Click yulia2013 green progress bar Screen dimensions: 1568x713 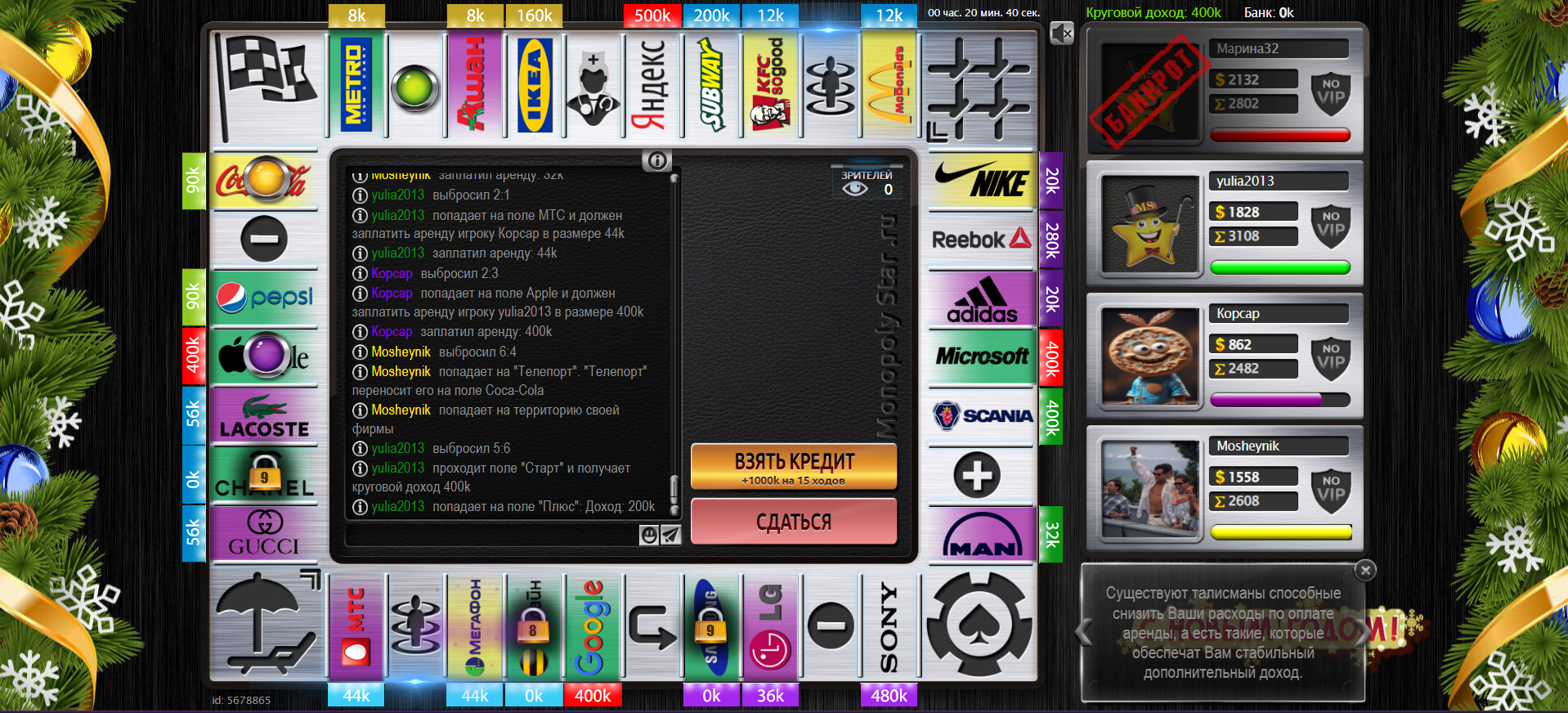point(1280,267)
